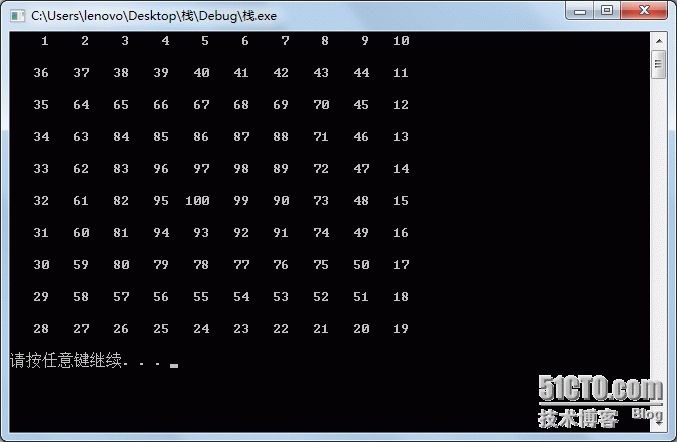The height and width of the screenshot is (442, 677).
Task: Click the console app icon in title bar
Action: point(17,16)
